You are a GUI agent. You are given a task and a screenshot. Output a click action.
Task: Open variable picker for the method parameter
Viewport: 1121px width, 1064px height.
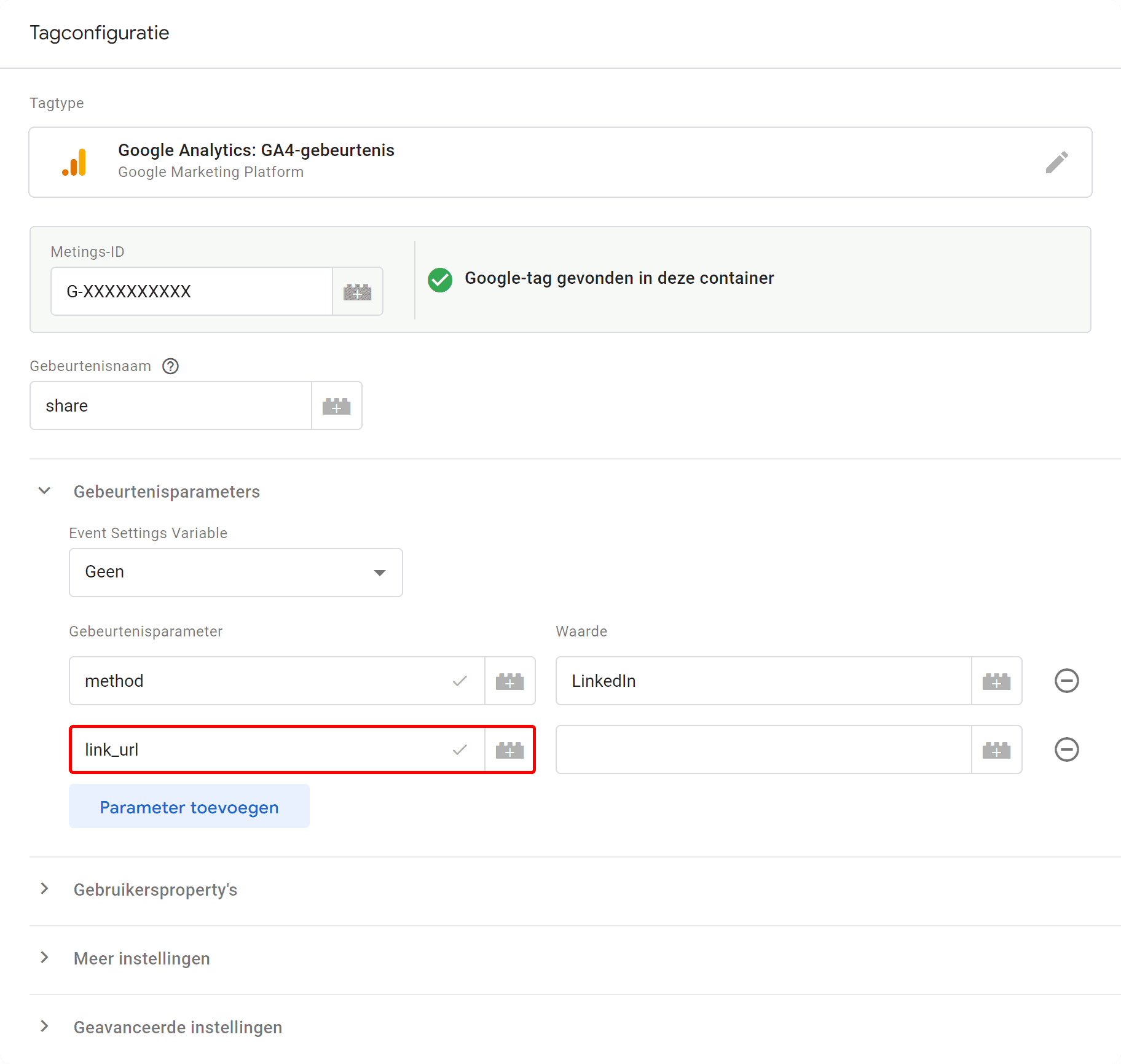click(510, 681)
